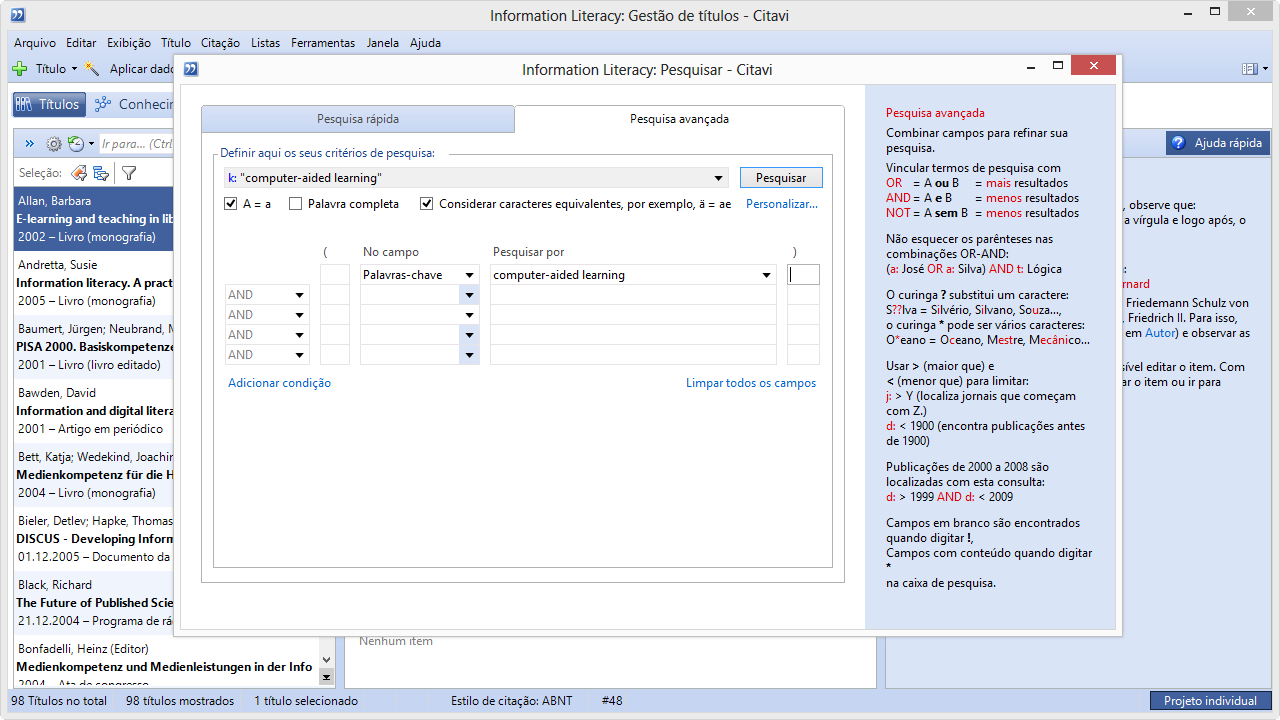The width and height of the screenshot is (1280, 720).
Task: Click the Pesquisar button
Action: [x=781, y=178]
